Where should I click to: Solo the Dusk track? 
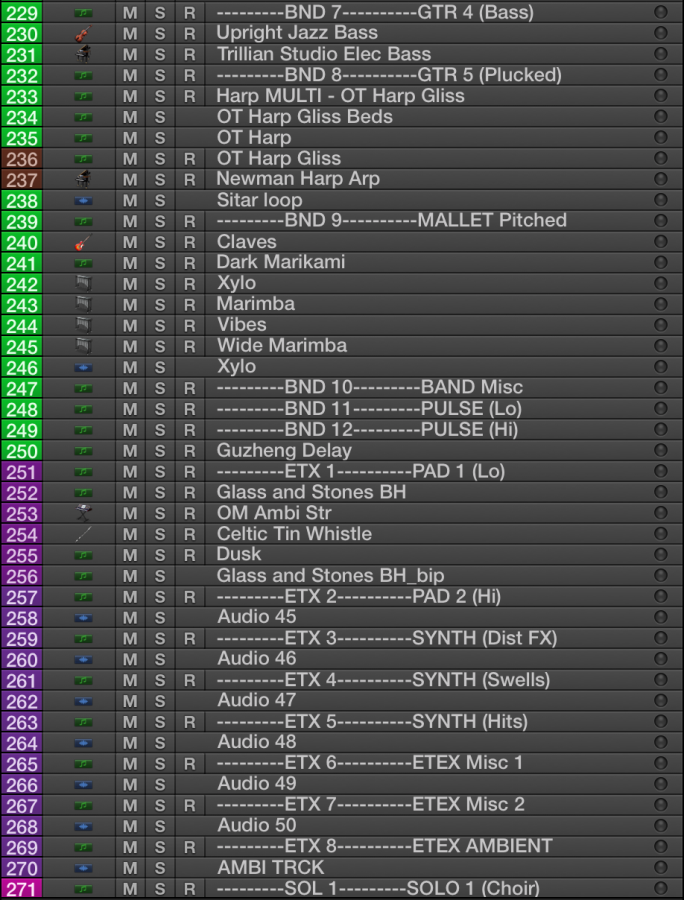coord(160,555)
